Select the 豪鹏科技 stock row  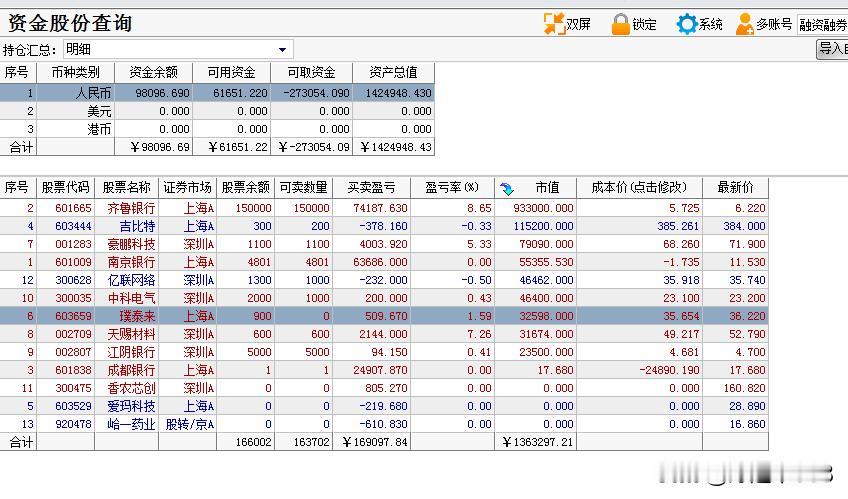pos(384,244)
